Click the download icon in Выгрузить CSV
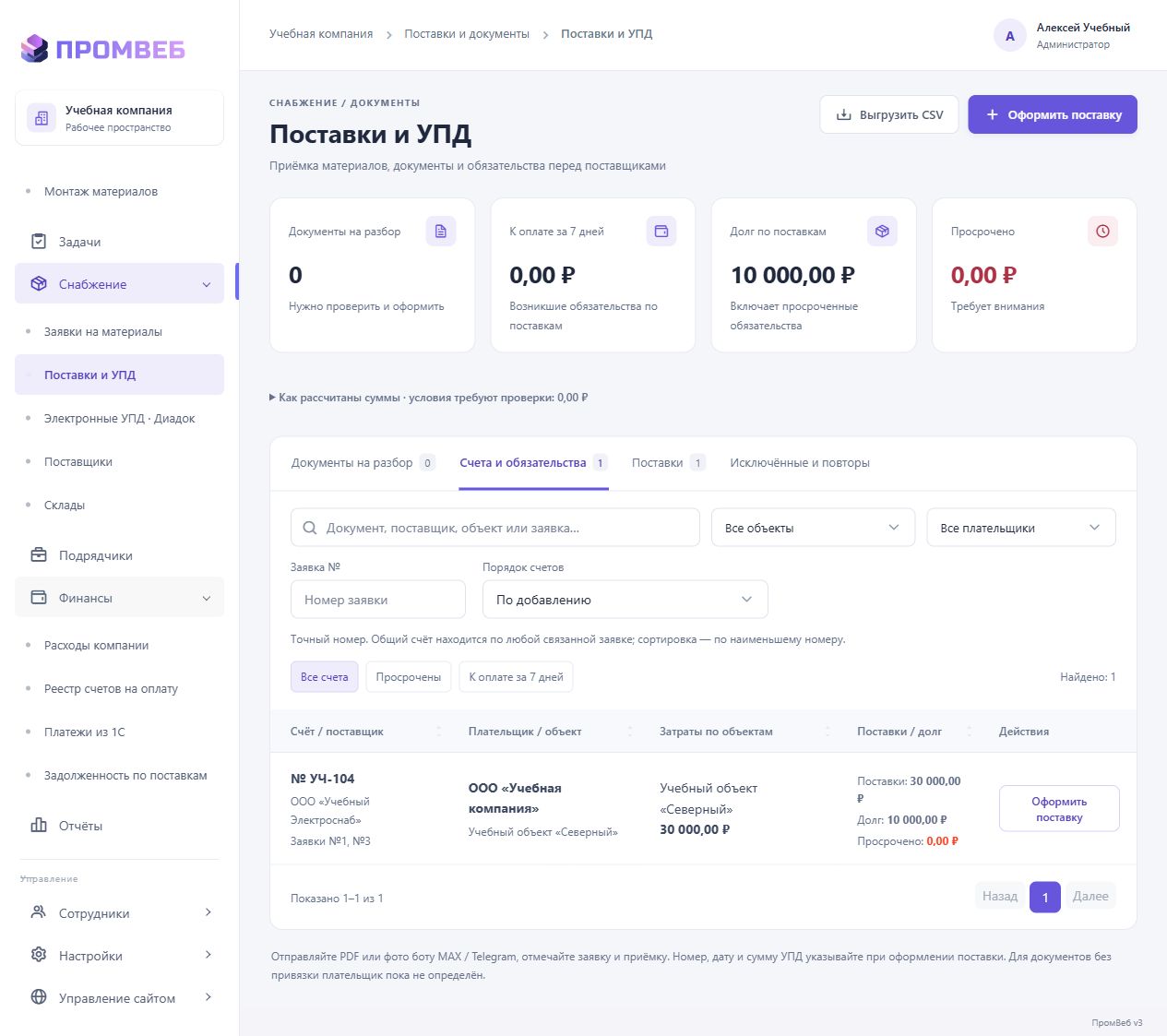This screenshot has width=1167, height=1036. coord(843,115)
